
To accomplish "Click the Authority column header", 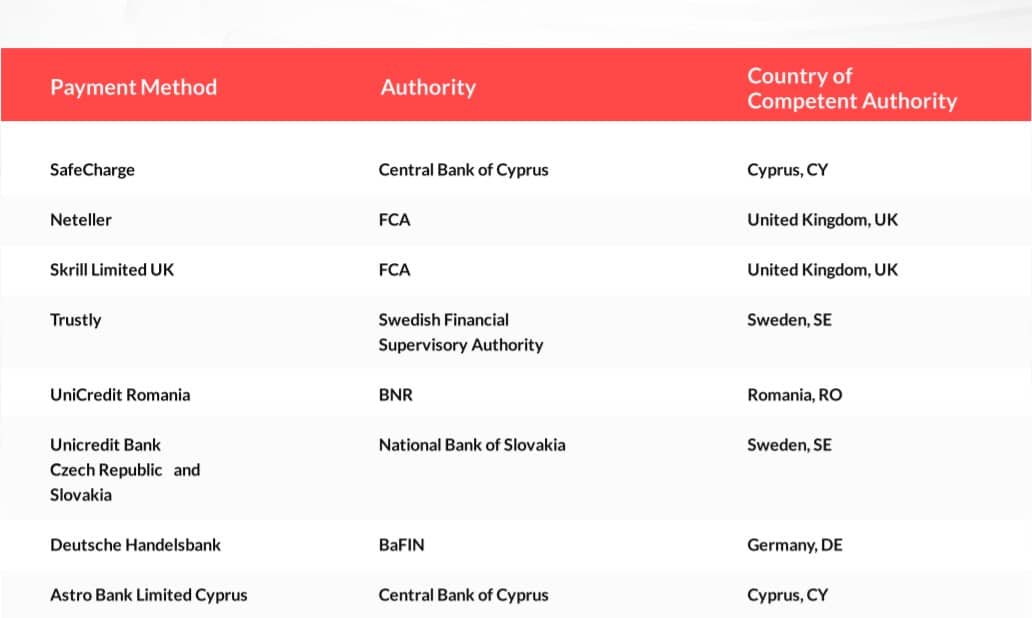I will (428, 87).
